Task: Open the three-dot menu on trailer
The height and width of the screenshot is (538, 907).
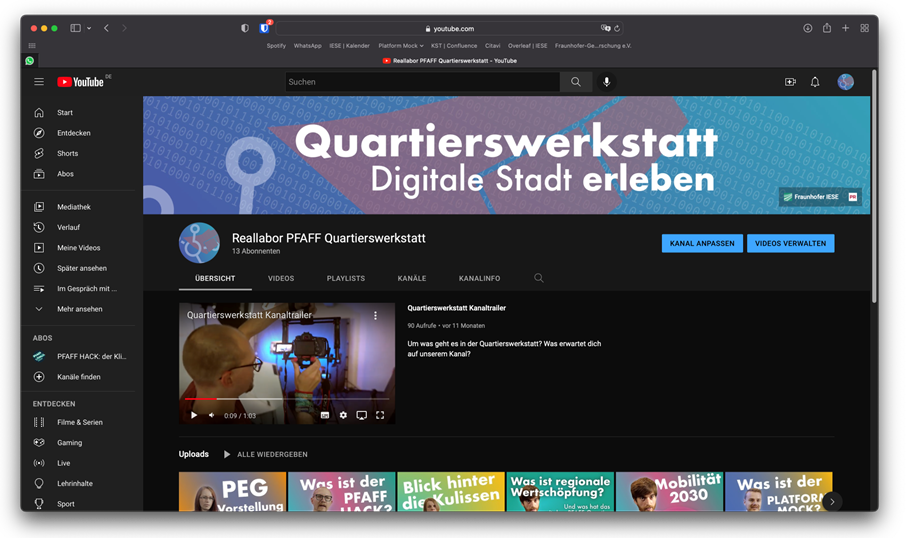Action: pyautogui.click(x=375, y=315)
